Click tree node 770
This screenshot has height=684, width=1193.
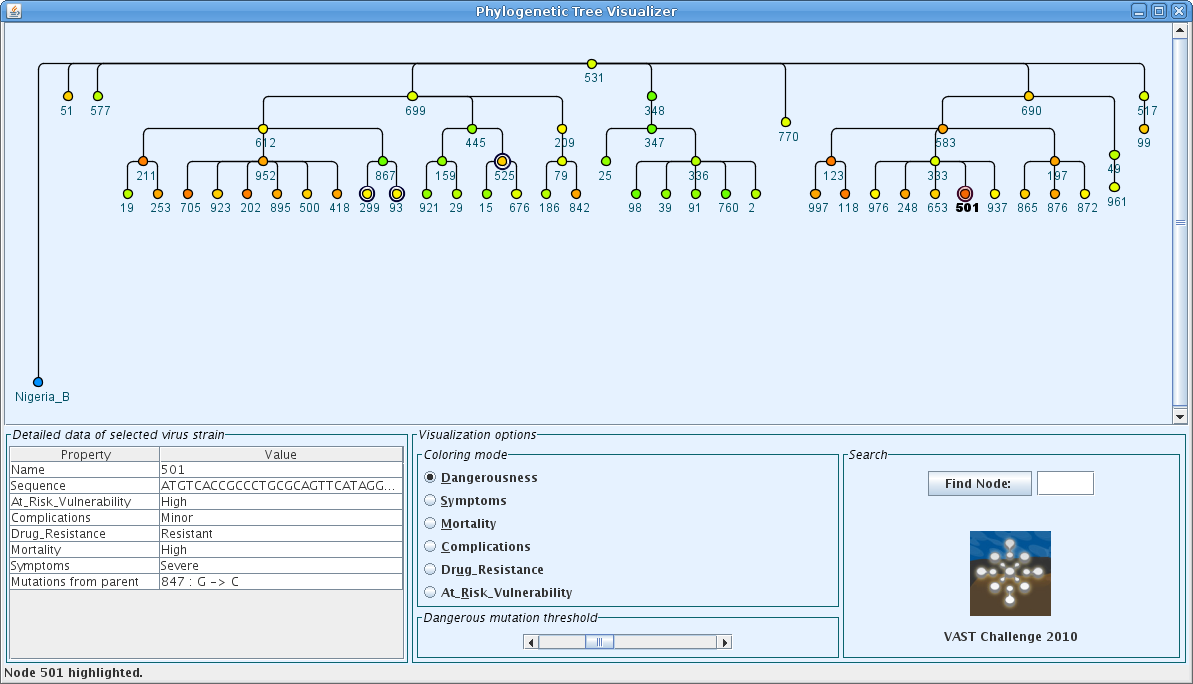tap(785, 122)
